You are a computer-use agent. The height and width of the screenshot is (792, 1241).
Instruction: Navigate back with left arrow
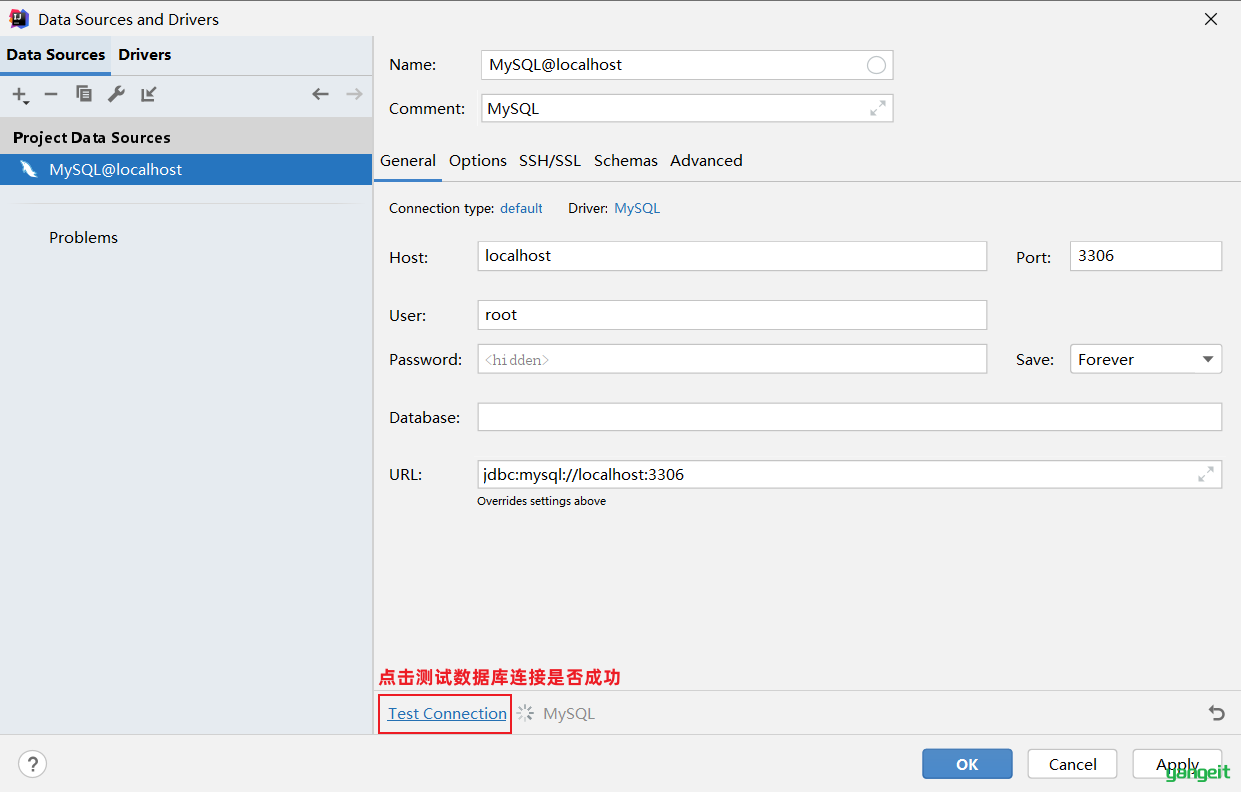(x=320, y=94)
